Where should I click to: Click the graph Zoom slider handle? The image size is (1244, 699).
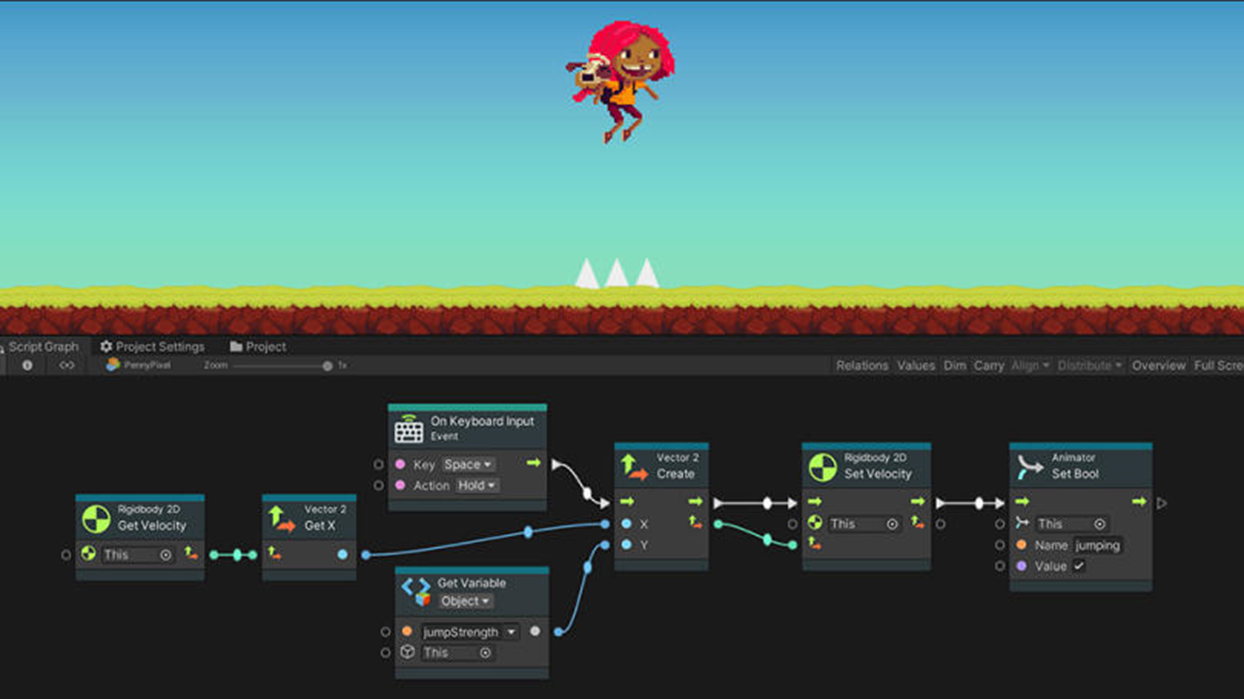[x=327, y=366]
